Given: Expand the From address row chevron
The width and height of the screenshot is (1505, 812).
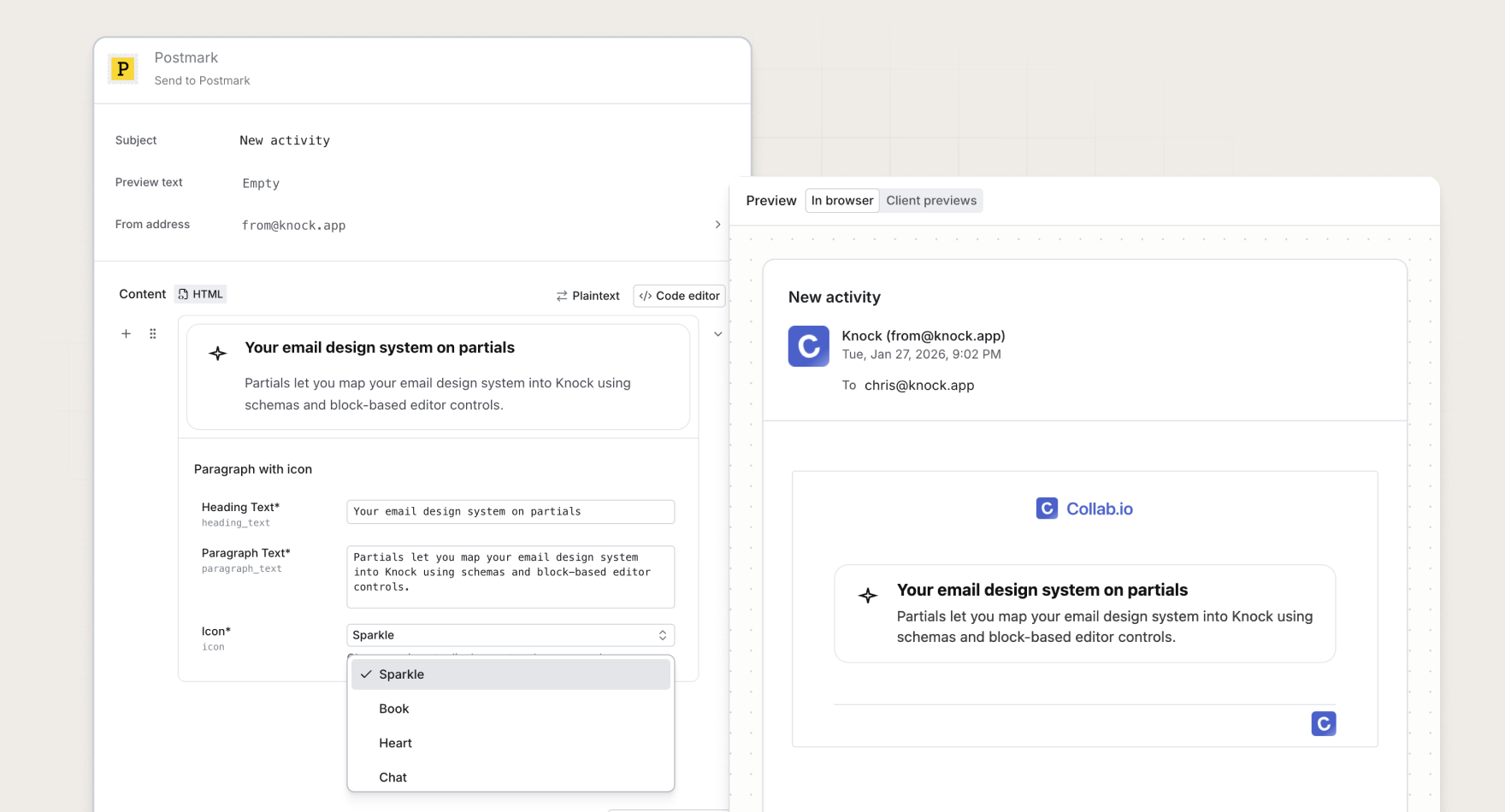Looking at the screenshot, I should 717,225.
